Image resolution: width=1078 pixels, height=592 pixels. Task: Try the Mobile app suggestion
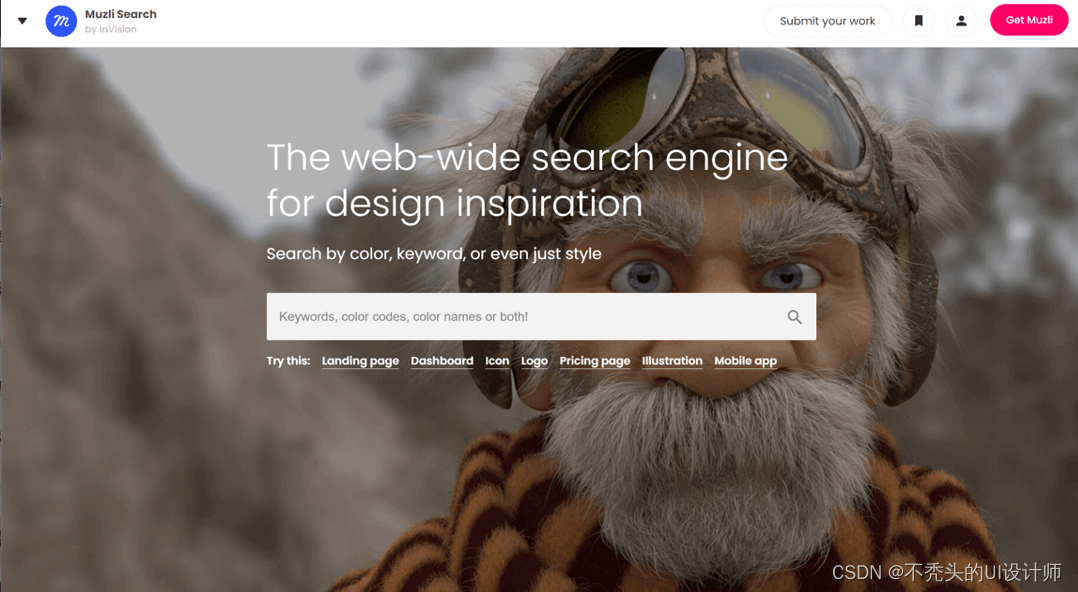click(x=745, y=361)
